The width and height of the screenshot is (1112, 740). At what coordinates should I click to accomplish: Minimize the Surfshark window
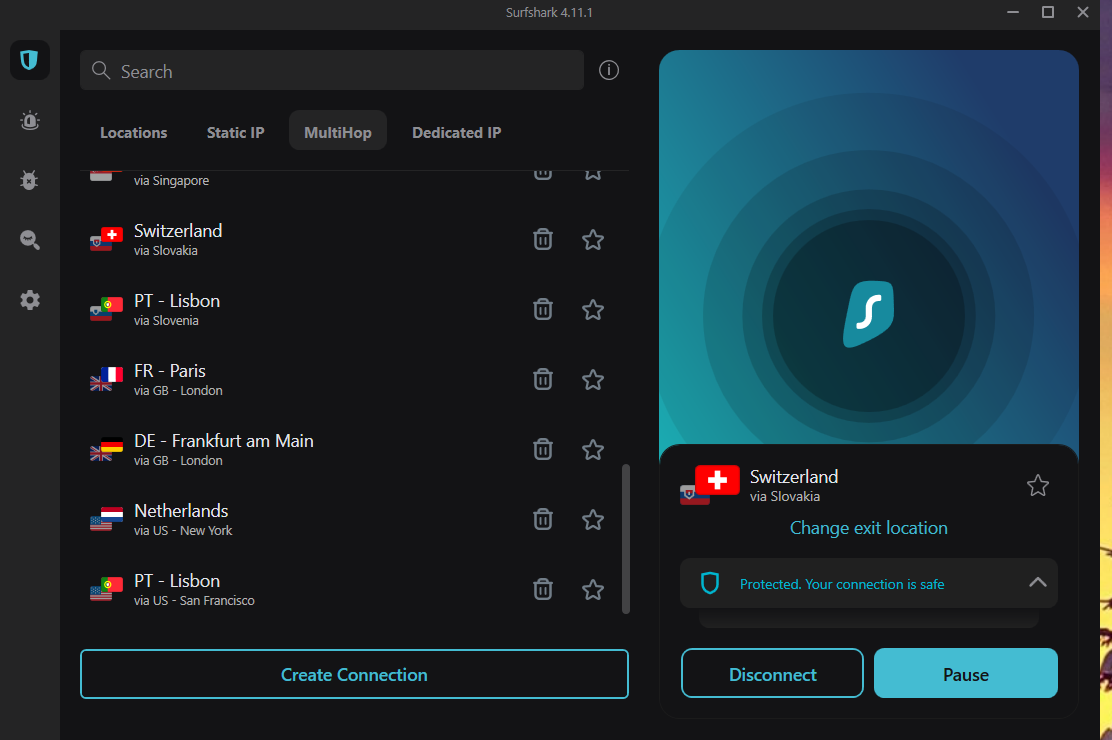coord(1013,12)
